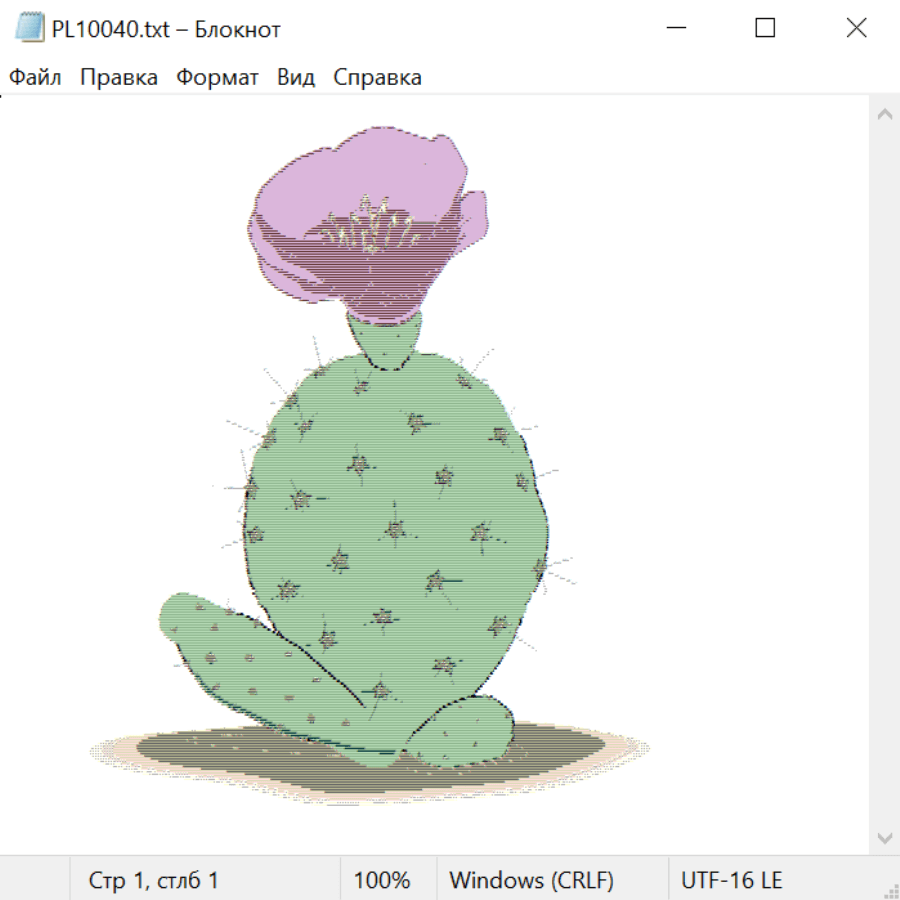Click the window resize grip corner
This screenshot has height=900, width=900.
pyautogui.click(x=890, y=890)
